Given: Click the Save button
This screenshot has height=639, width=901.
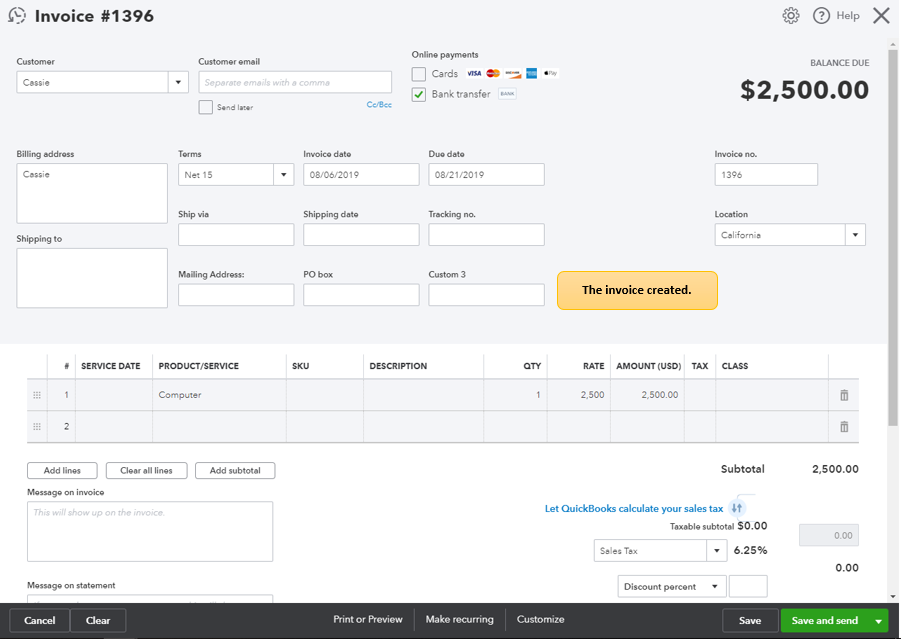Looking at the screenshot, I should pos(750,621).
